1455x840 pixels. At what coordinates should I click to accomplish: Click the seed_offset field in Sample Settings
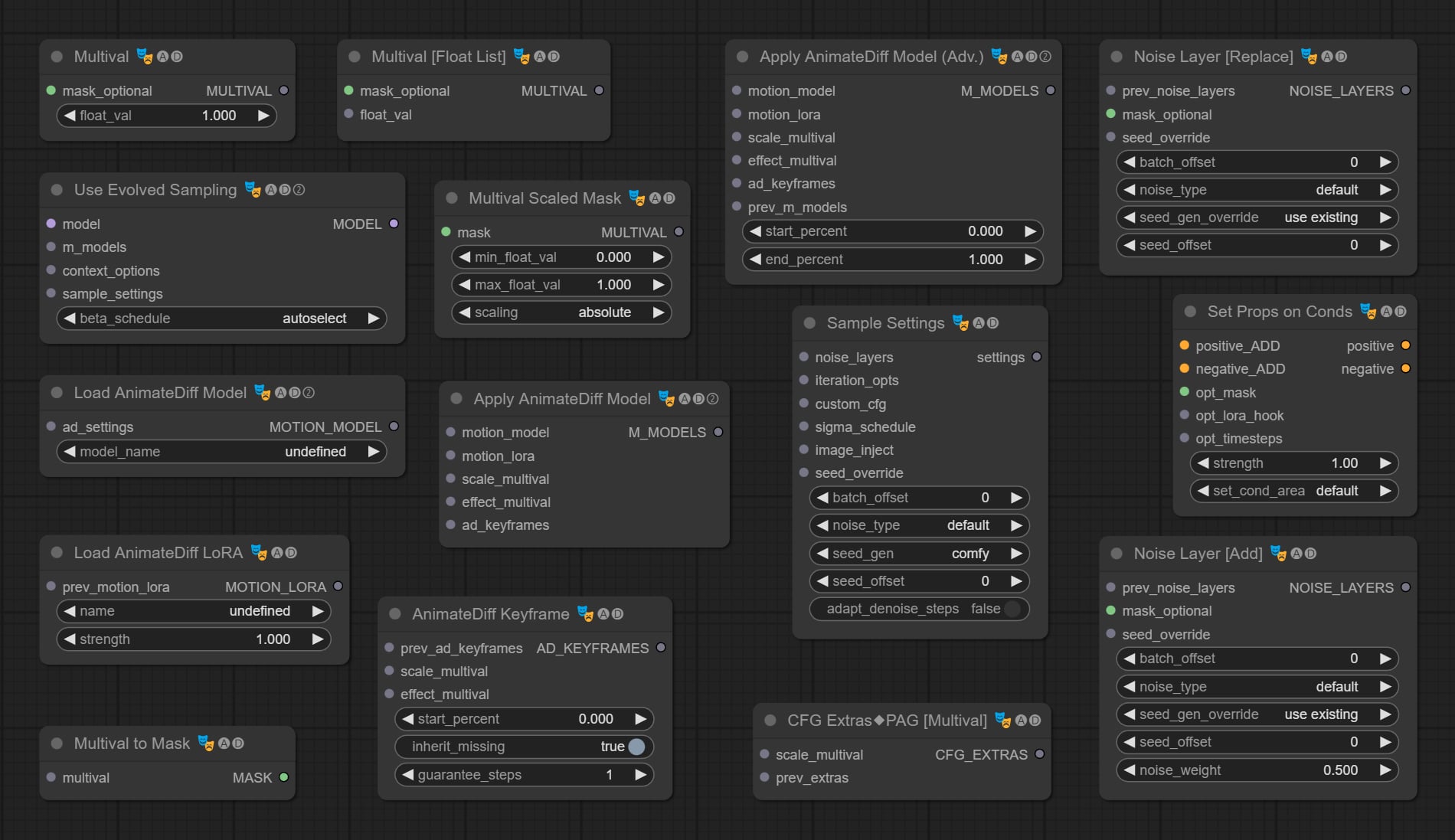tap(919, 581)
